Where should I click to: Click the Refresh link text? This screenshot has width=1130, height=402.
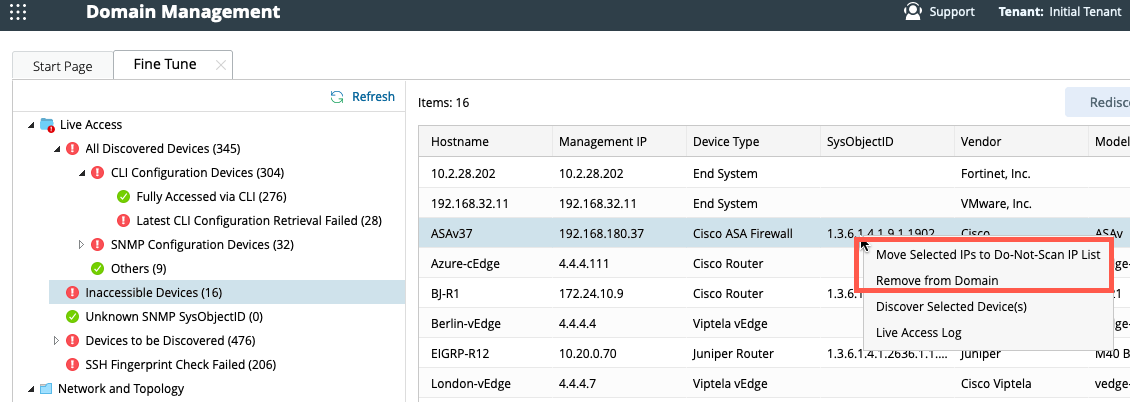pos(373,97)
